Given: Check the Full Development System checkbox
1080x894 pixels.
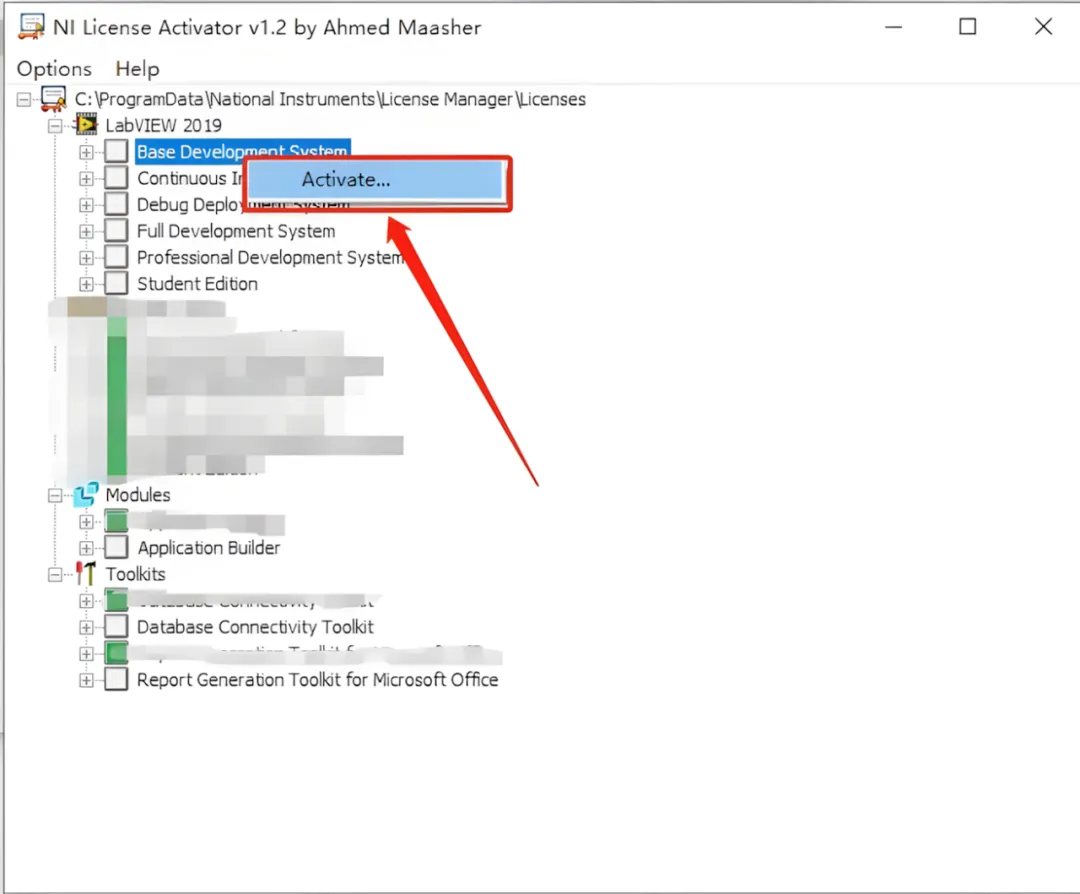Looking at the screenshot, I should coord(116,231).
